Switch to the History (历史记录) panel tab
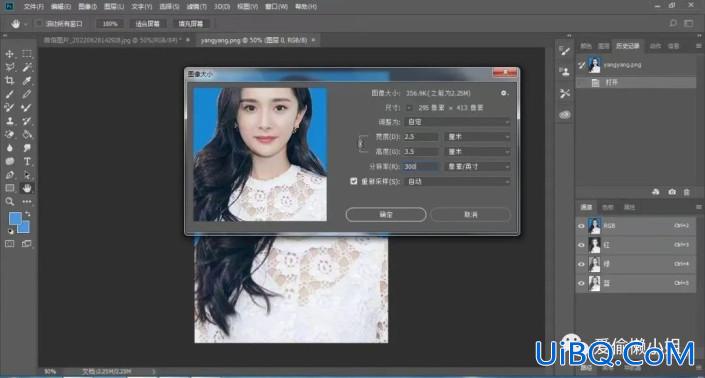 coord(627,46)
